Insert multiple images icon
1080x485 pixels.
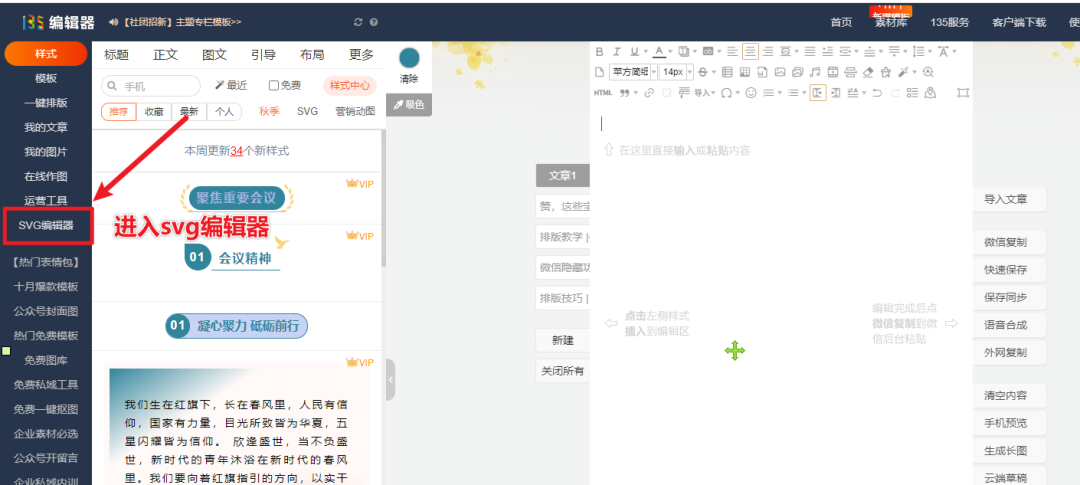798,72
